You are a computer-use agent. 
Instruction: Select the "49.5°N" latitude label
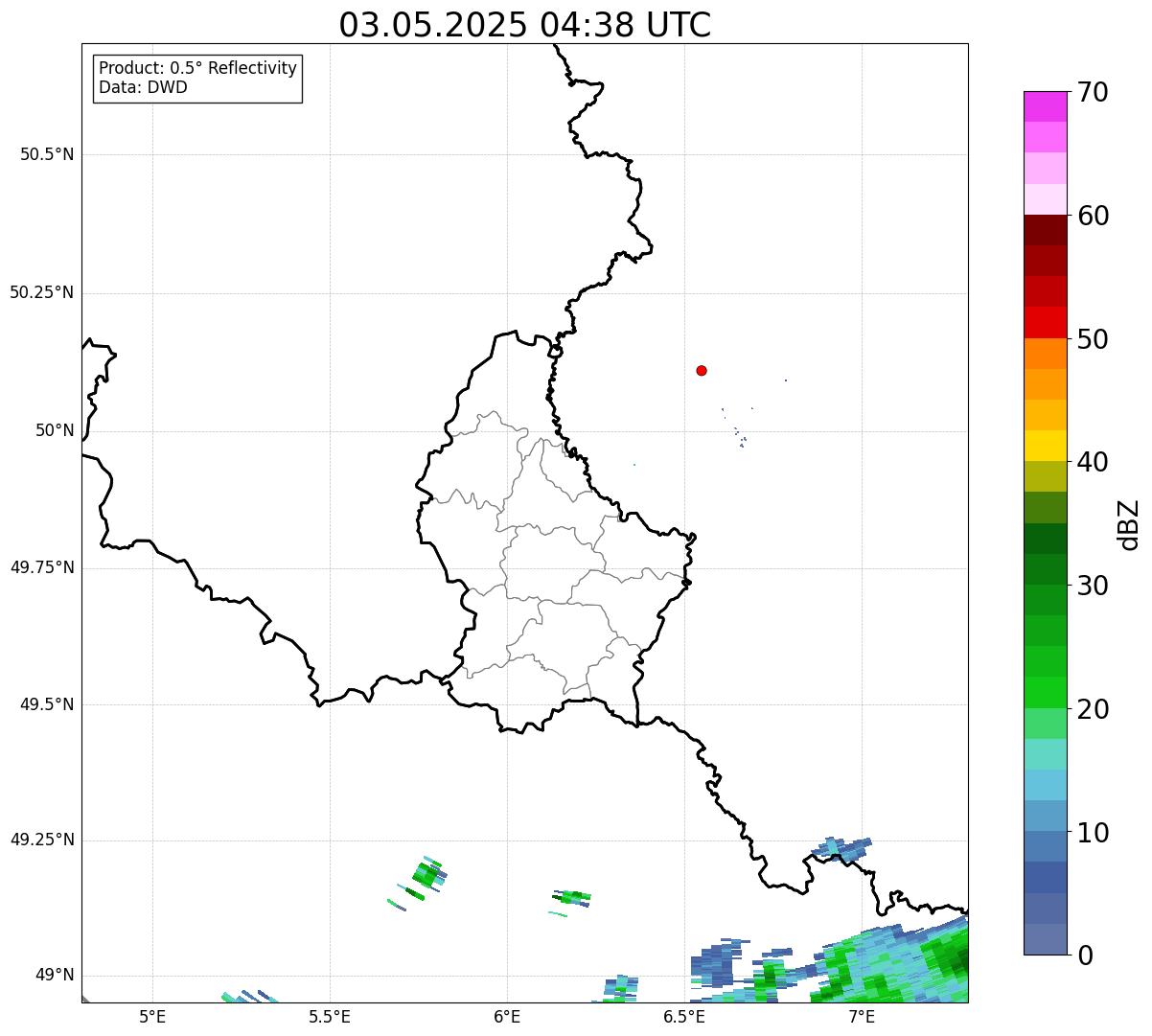47,704
